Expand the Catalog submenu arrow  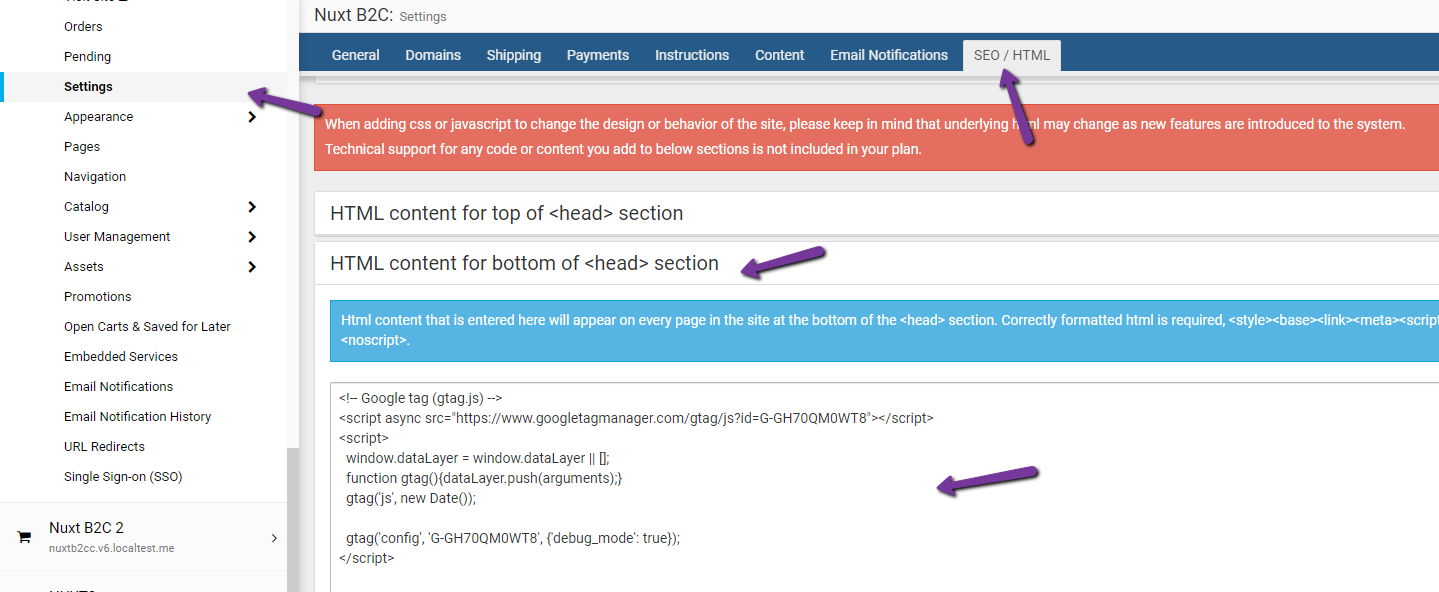[252, 207]
